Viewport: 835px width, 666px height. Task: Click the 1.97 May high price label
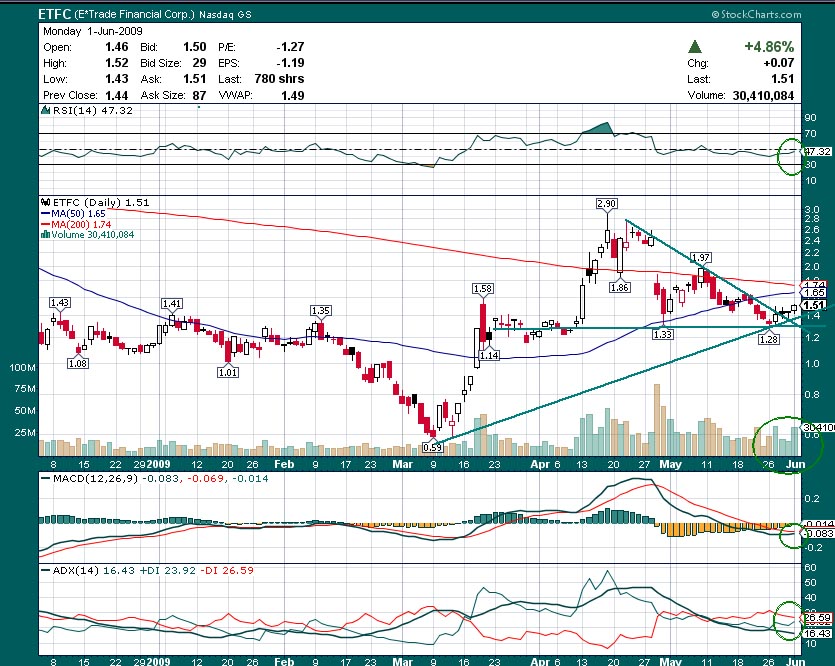point(700,257)
